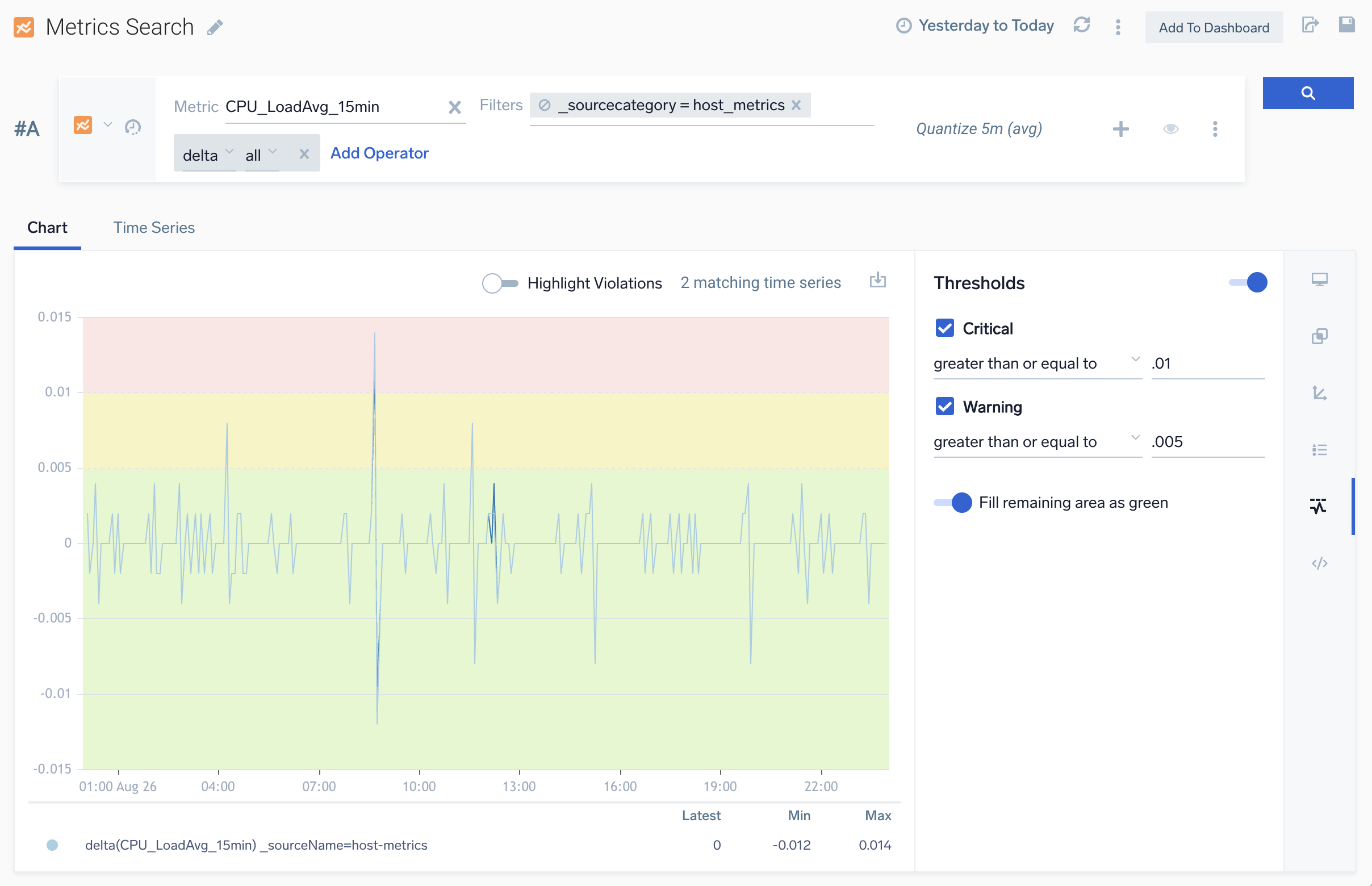1372x886 pixels.
Task: Click the share query icon
Action: (1310, 26)
